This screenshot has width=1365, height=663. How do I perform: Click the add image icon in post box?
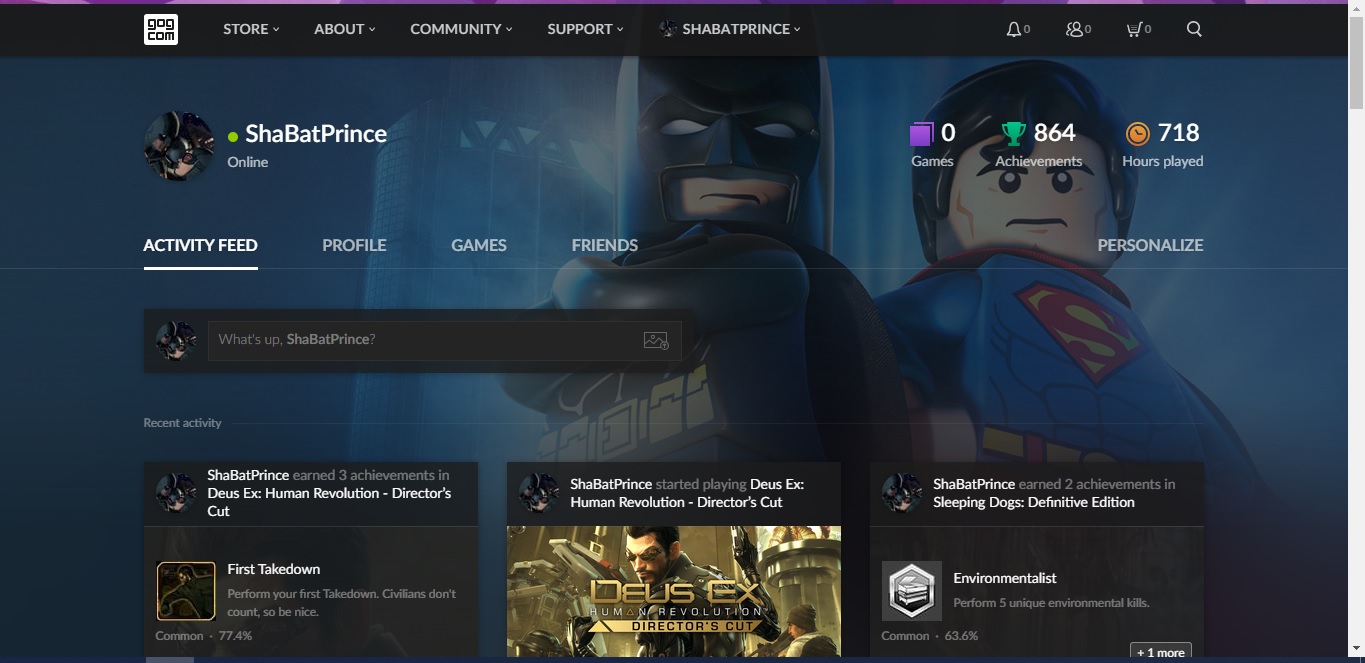point(656,340)
